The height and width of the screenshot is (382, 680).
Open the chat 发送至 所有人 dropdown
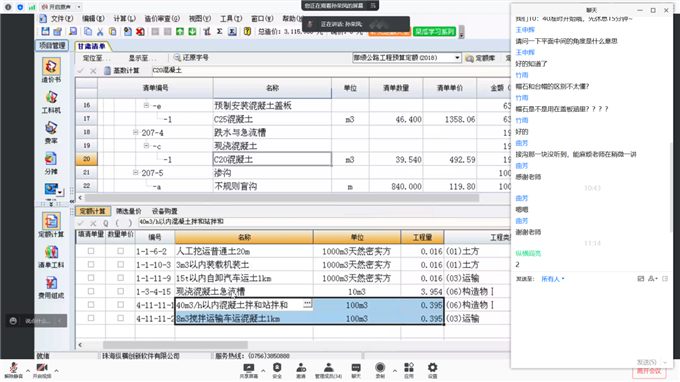[x=552, y=279]
